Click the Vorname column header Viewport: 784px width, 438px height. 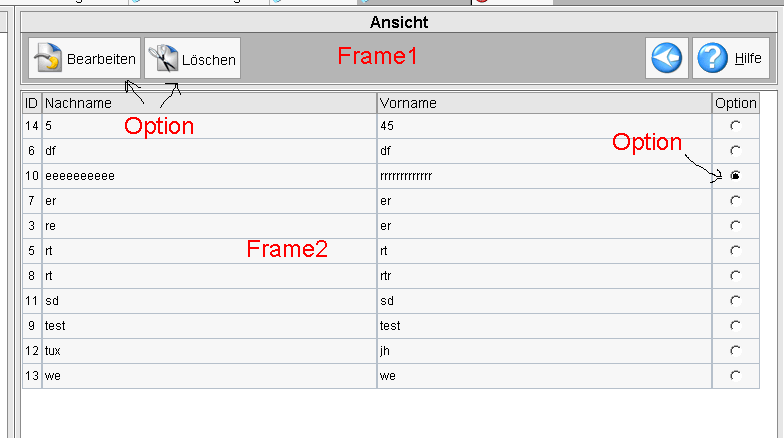pos(544,103)
